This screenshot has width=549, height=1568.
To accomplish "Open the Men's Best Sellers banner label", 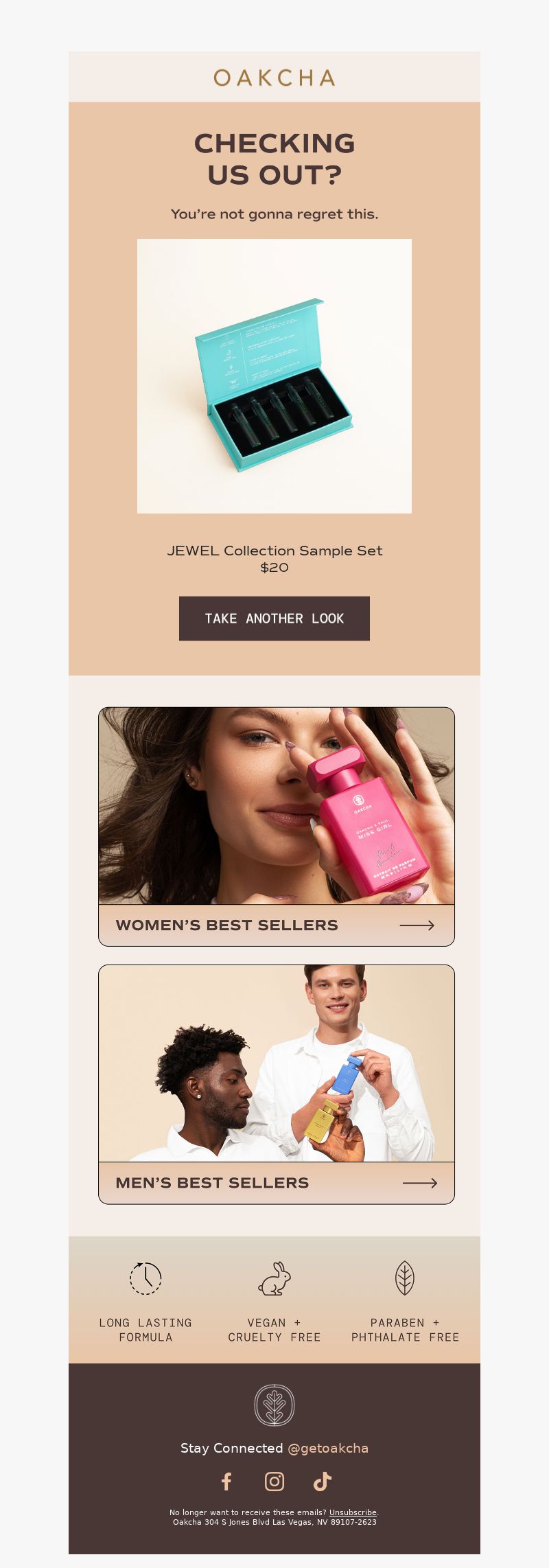I will click(x=212, y=1183).
